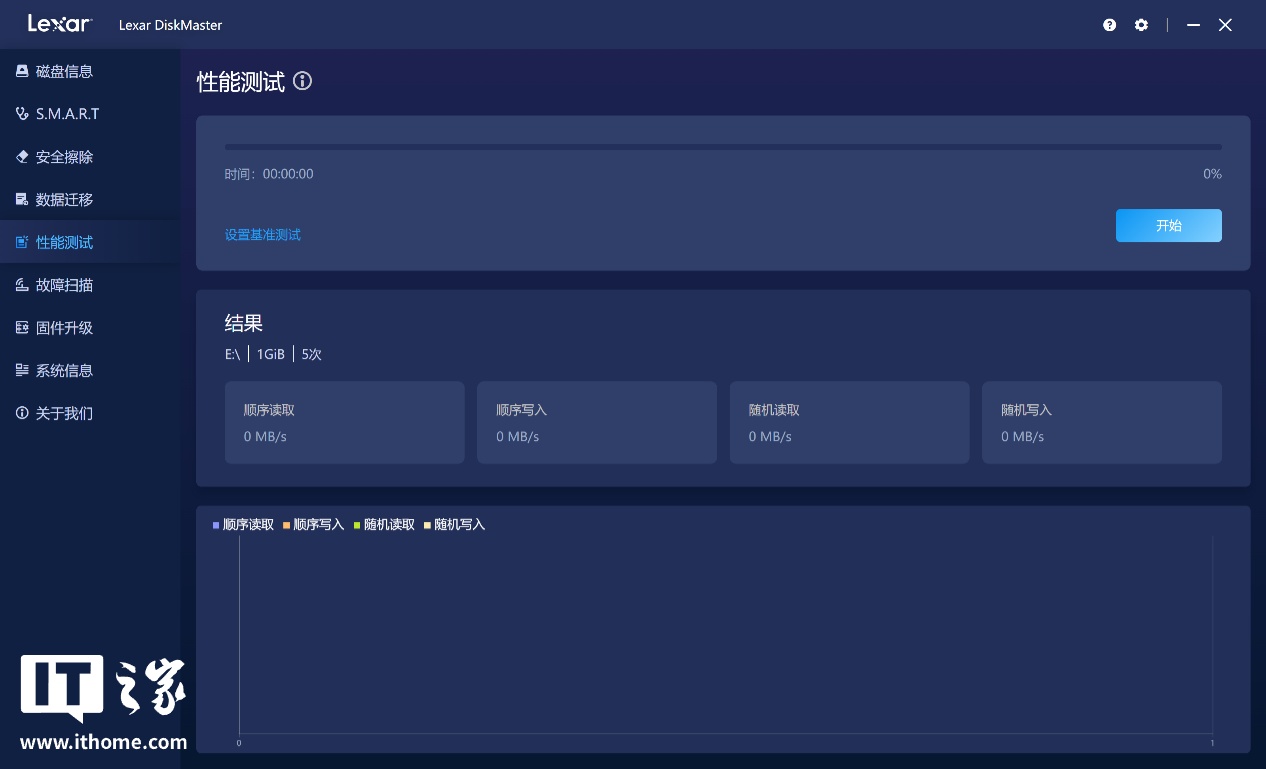
Task: Click the disk information sidebar icon
Action: tap(22, 71)
